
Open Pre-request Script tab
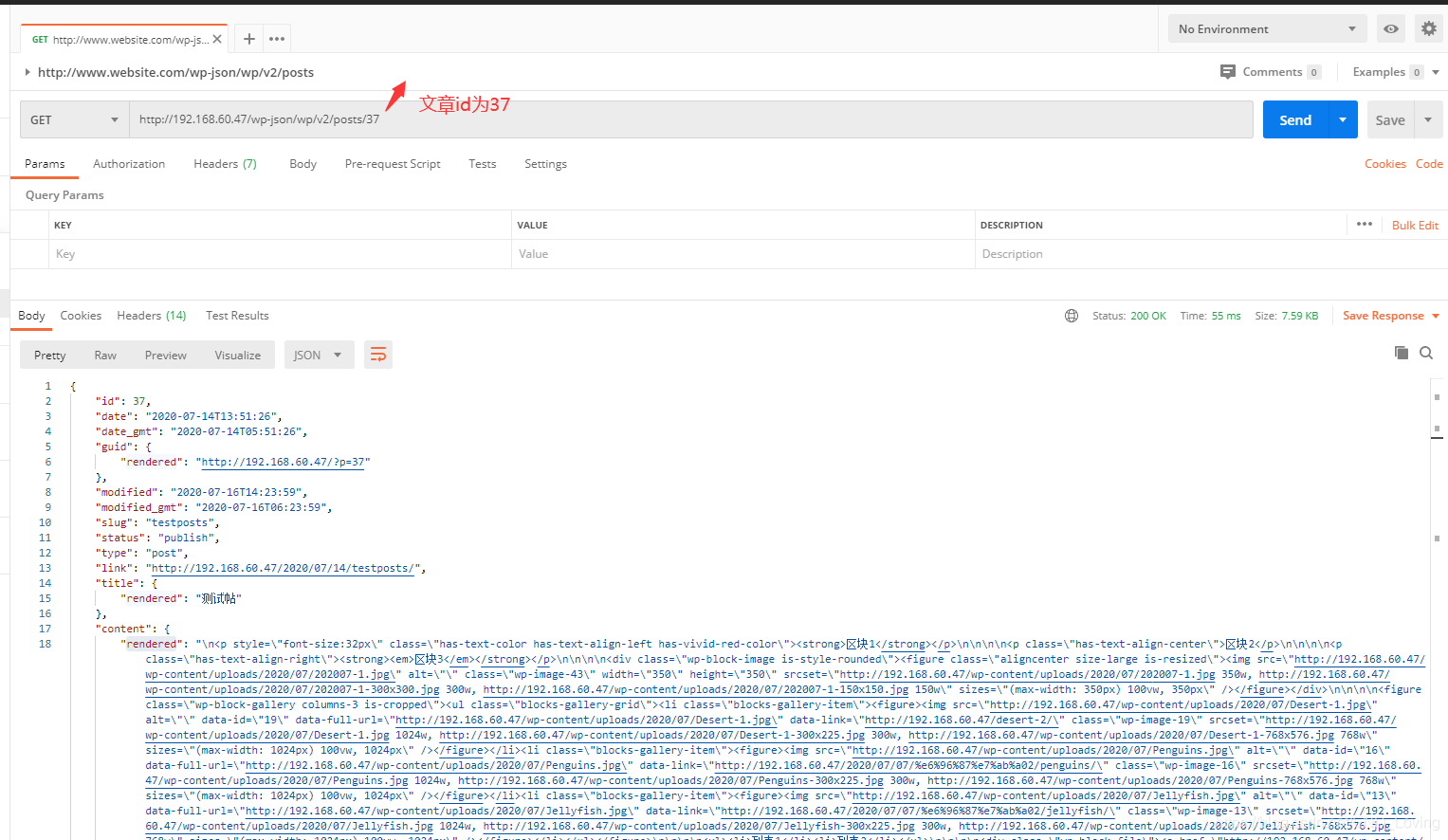click(x=393, y=164)
